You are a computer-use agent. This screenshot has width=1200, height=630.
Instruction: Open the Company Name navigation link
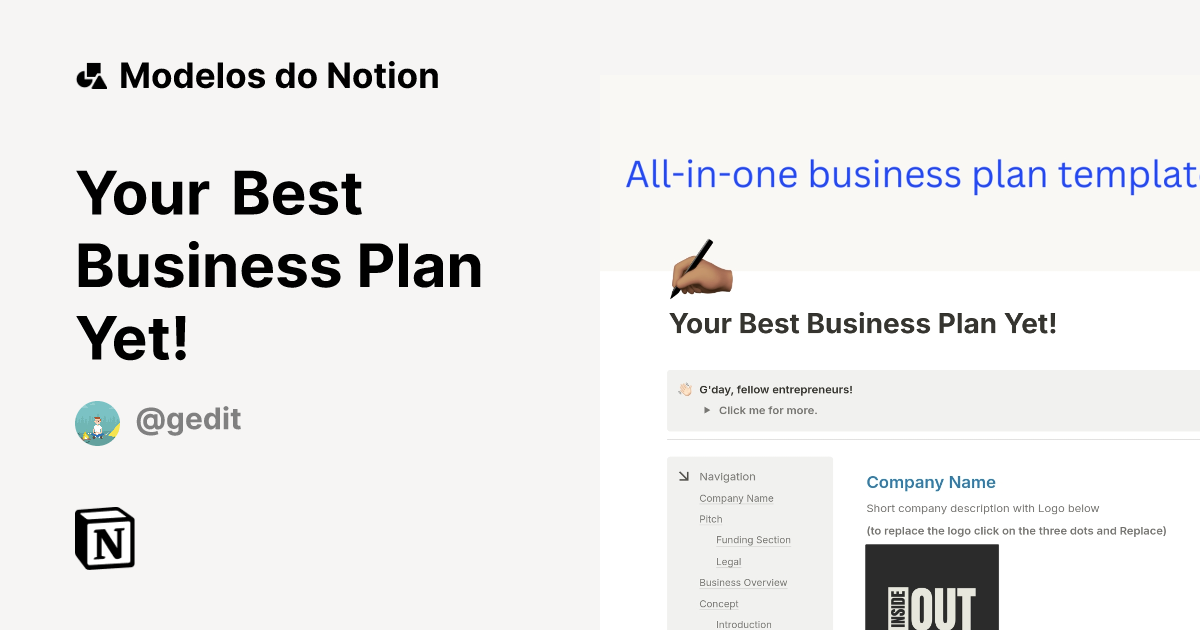coord(736,497)
